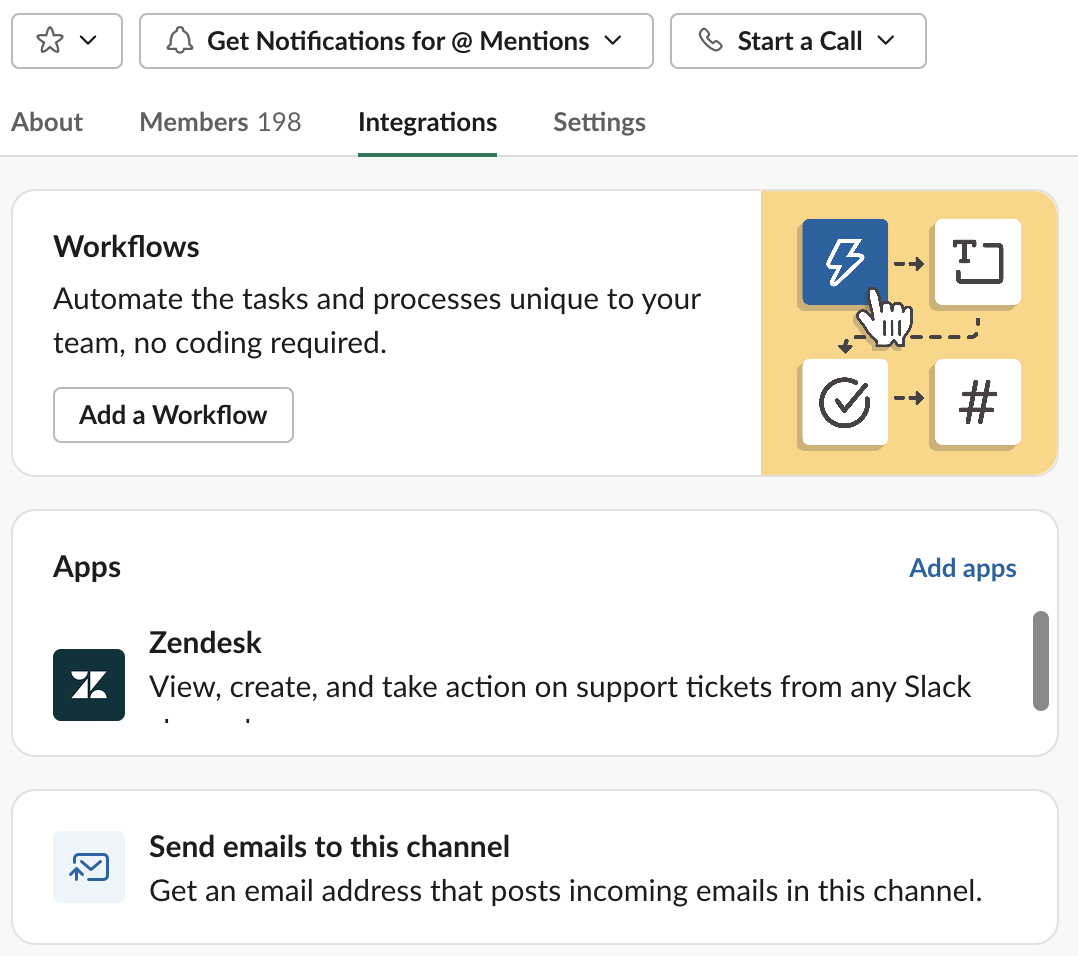Click the Apps list scrollbar
Screen dimensions: 1078x956
(1041, 660)
